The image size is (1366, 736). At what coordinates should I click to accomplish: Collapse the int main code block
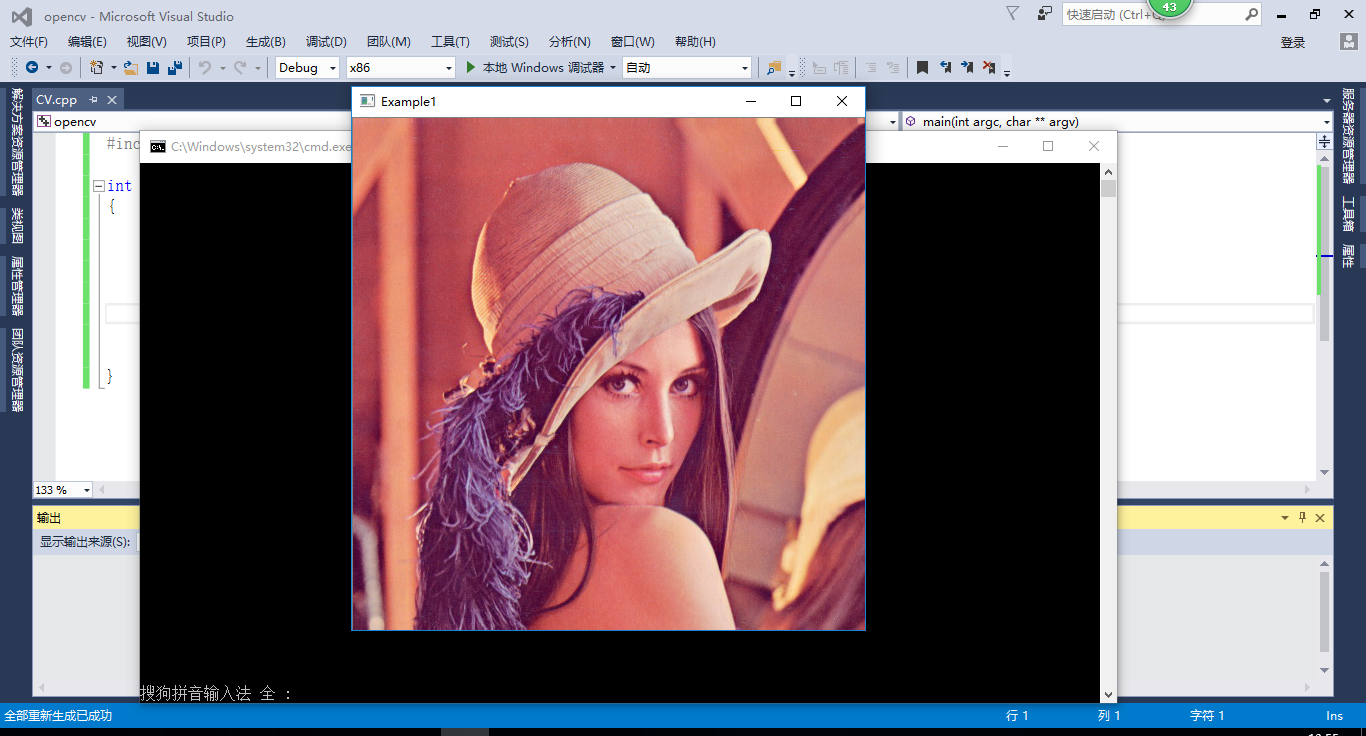pyautogui.click(x=98, y=186)
